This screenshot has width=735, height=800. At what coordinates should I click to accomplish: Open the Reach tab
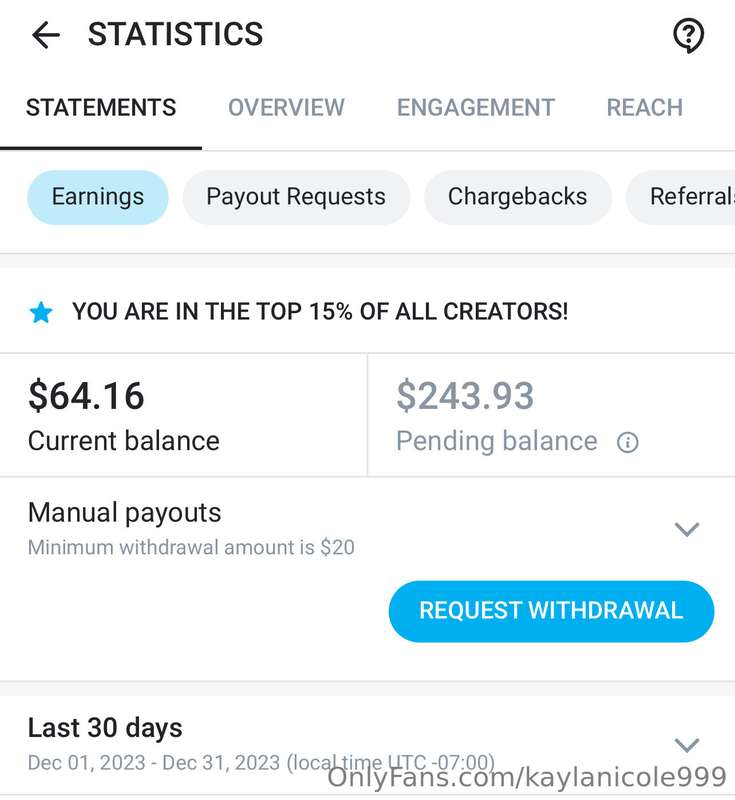644,108
